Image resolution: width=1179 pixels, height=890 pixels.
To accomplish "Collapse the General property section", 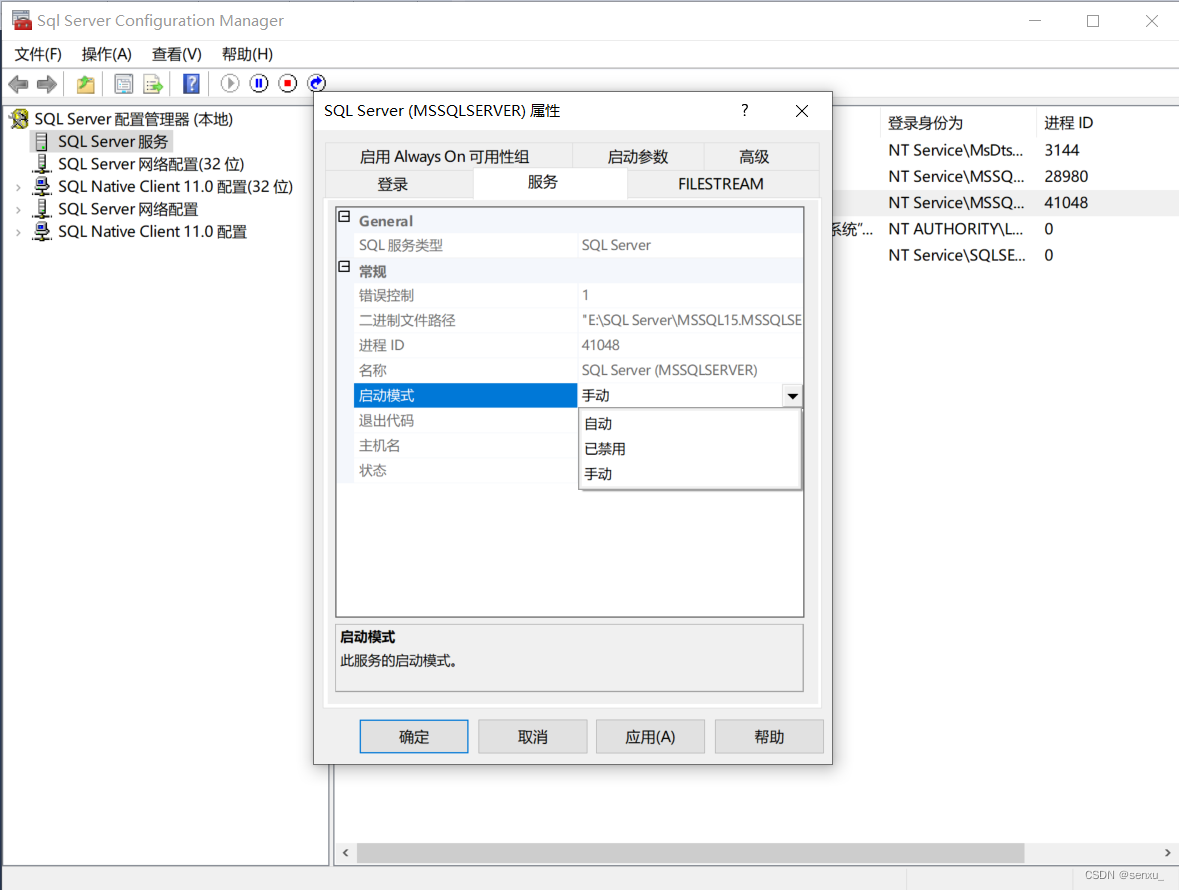I will point(344,217).
